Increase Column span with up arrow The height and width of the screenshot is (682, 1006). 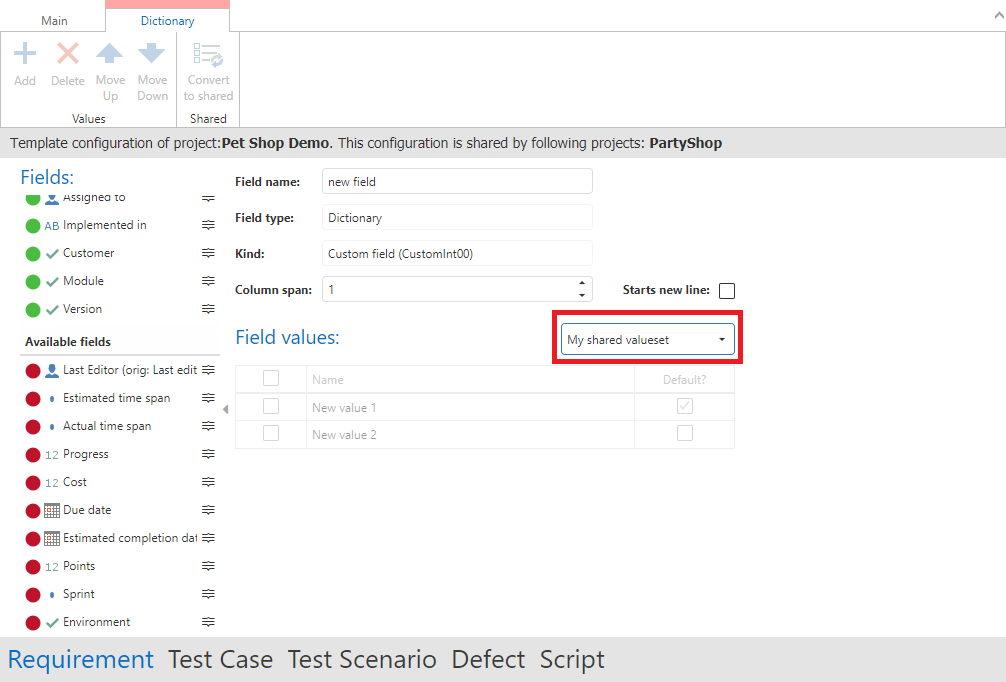582,284
